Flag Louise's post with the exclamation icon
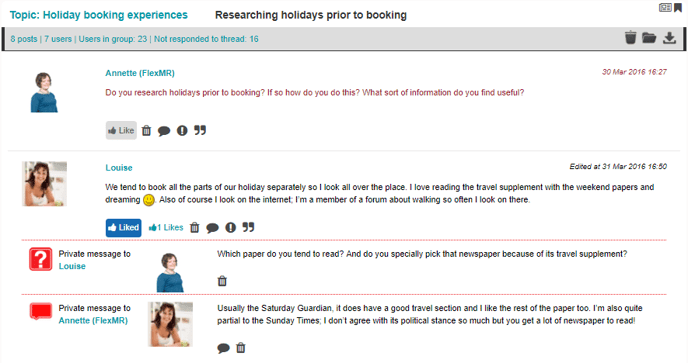 tap(230, 227)
